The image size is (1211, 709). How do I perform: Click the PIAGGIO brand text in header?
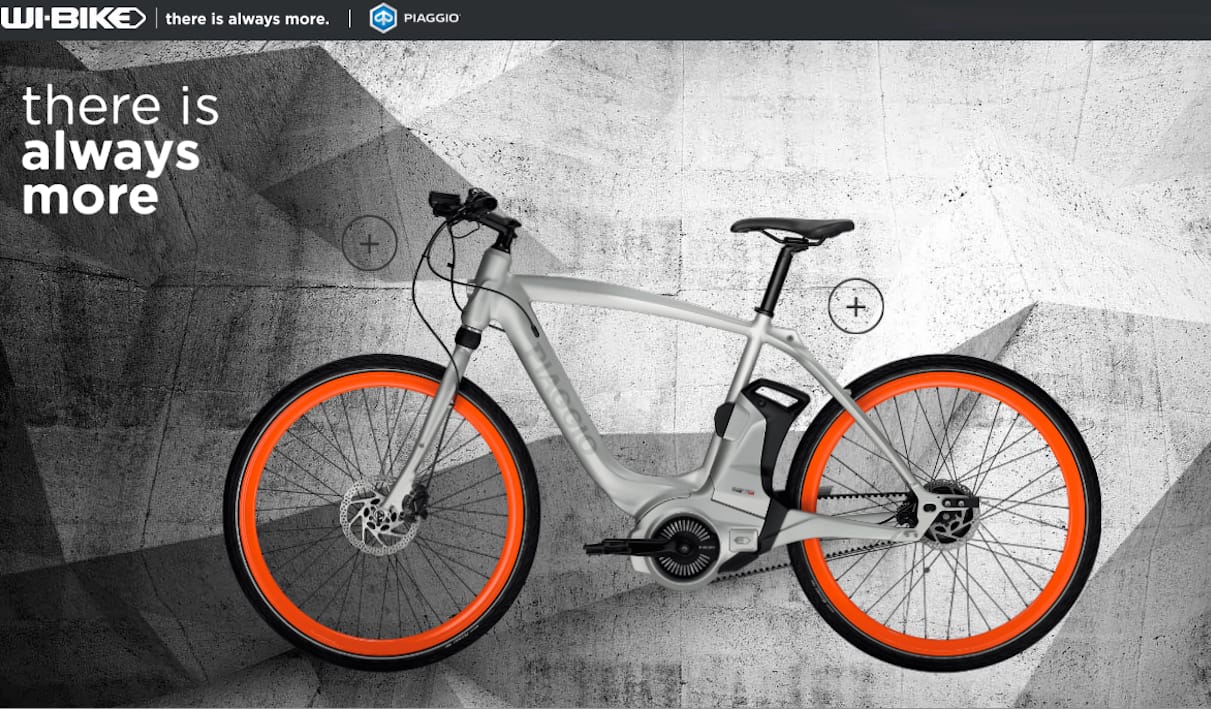coord(430,18)
